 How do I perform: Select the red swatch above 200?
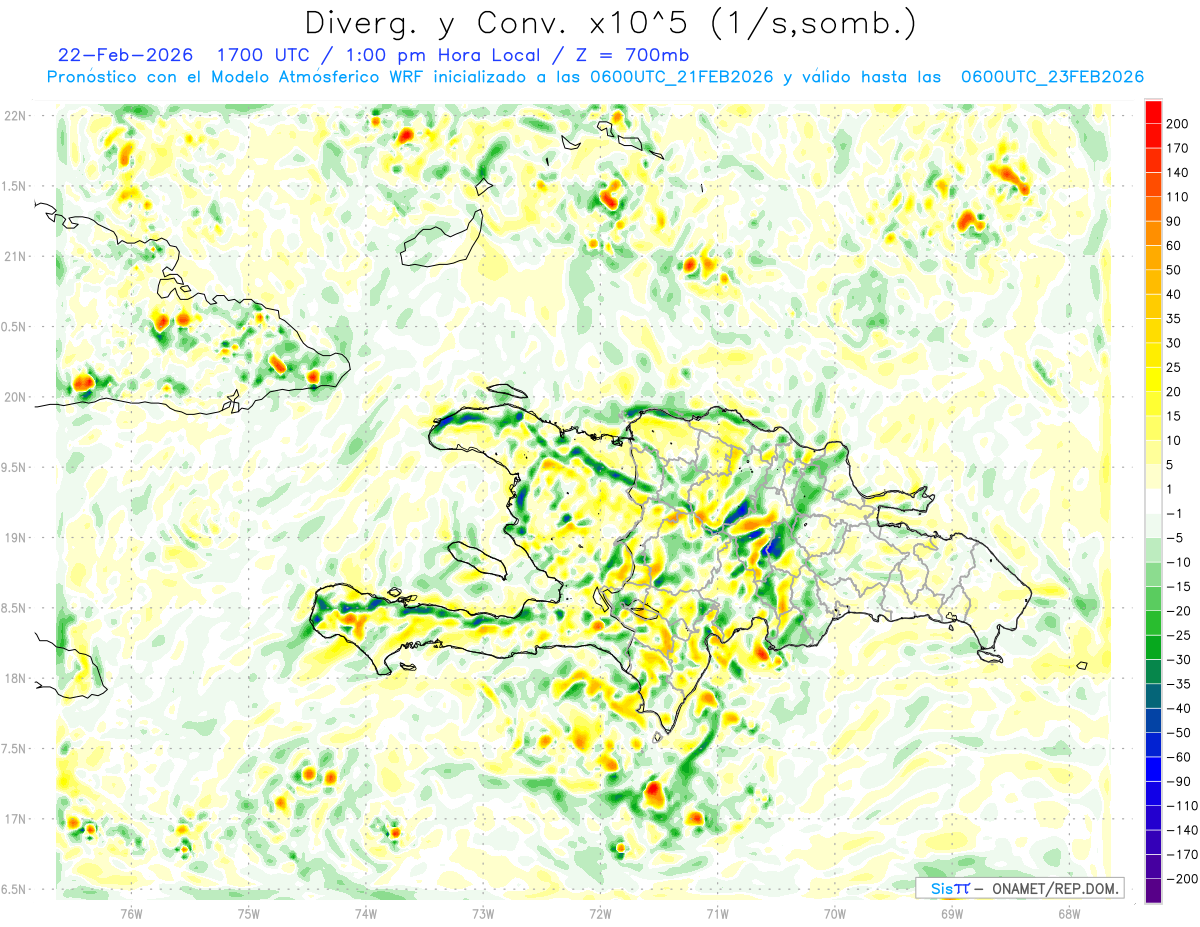coord(1154,112)
